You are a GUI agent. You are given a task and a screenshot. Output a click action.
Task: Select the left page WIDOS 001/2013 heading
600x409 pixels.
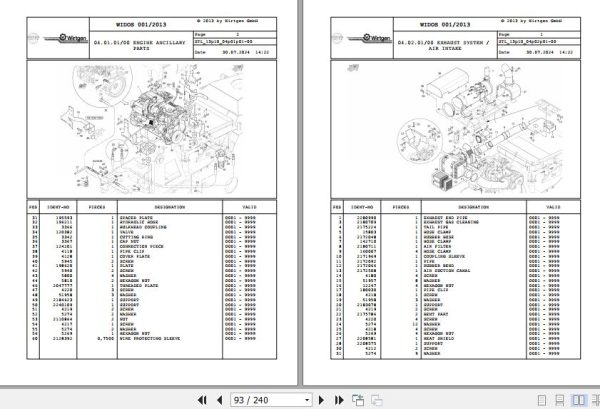click(x=141, y=24)
